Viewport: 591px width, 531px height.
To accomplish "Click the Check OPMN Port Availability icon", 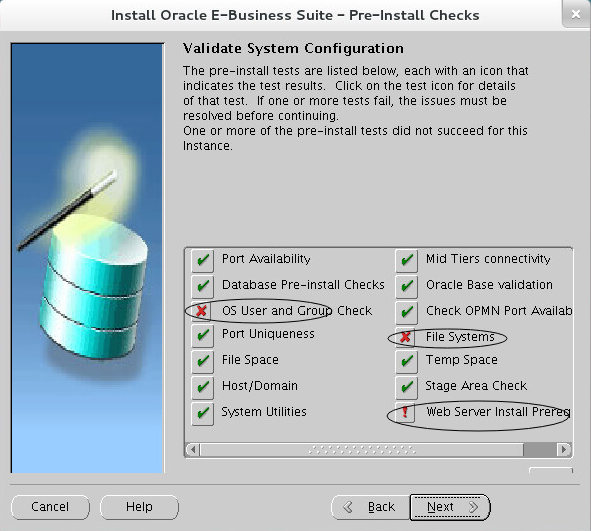I will click(406, 312).
